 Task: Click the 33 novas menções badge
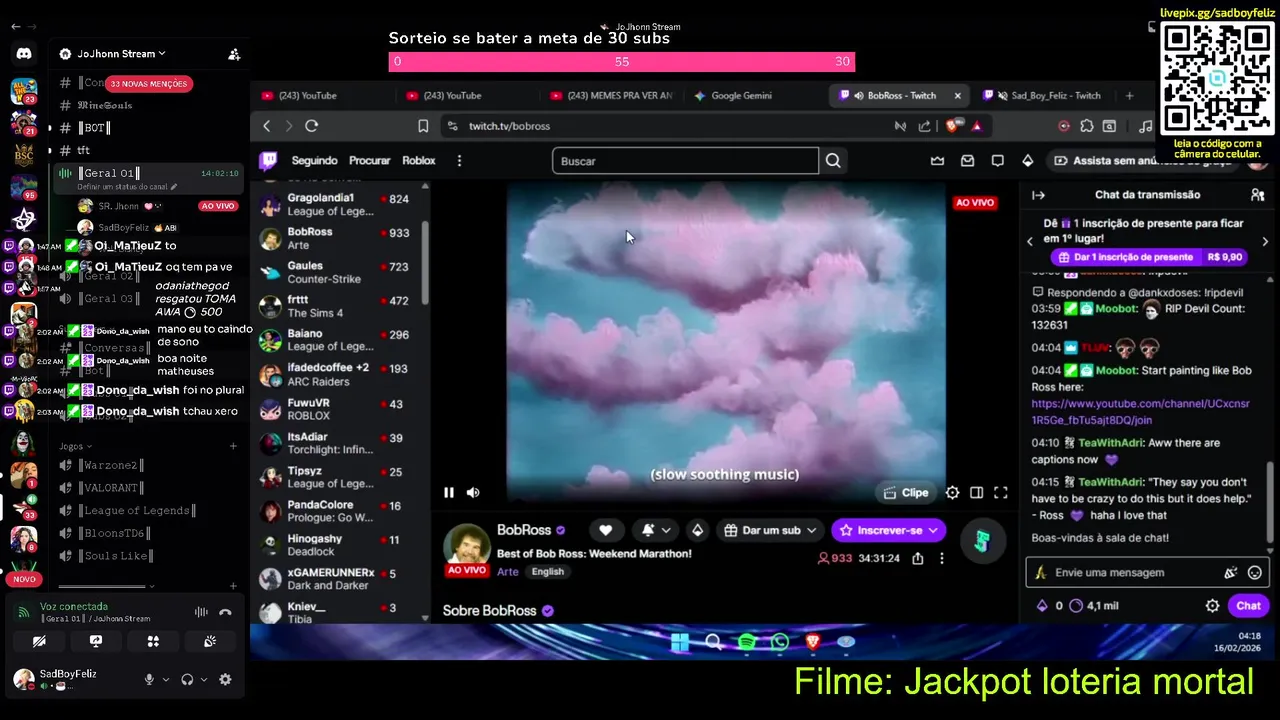(148, 84)
